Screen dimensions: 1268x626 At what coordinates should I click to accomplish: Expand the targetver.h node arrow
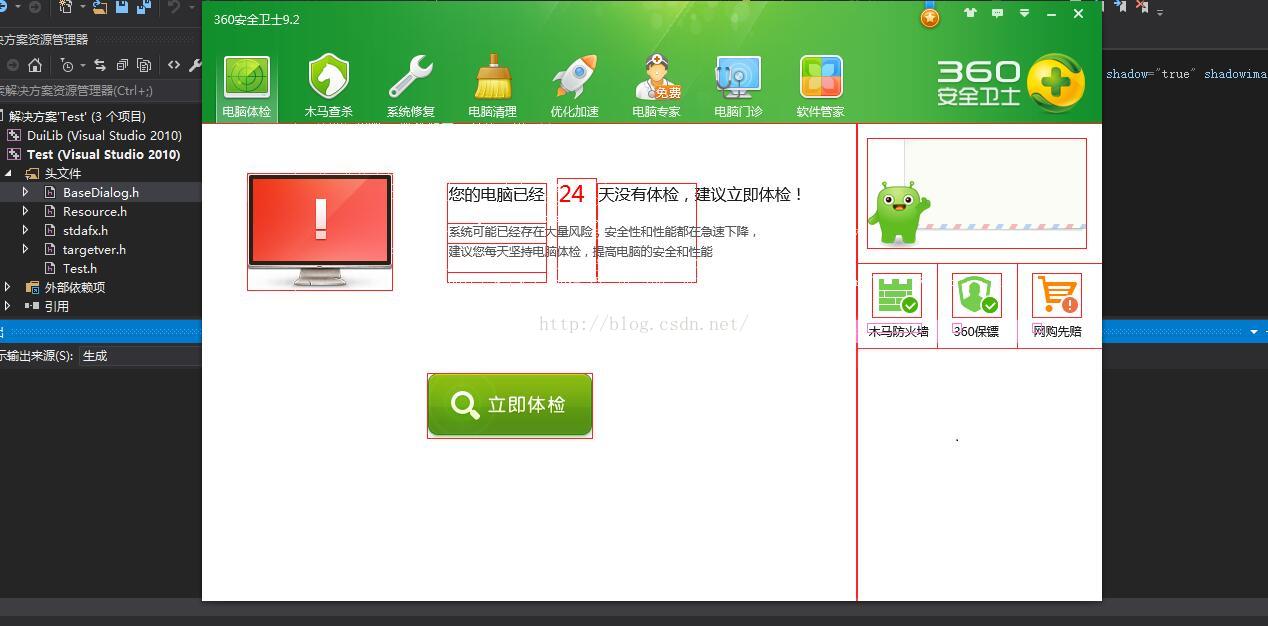pyautogui.click(x=26, y=249)
